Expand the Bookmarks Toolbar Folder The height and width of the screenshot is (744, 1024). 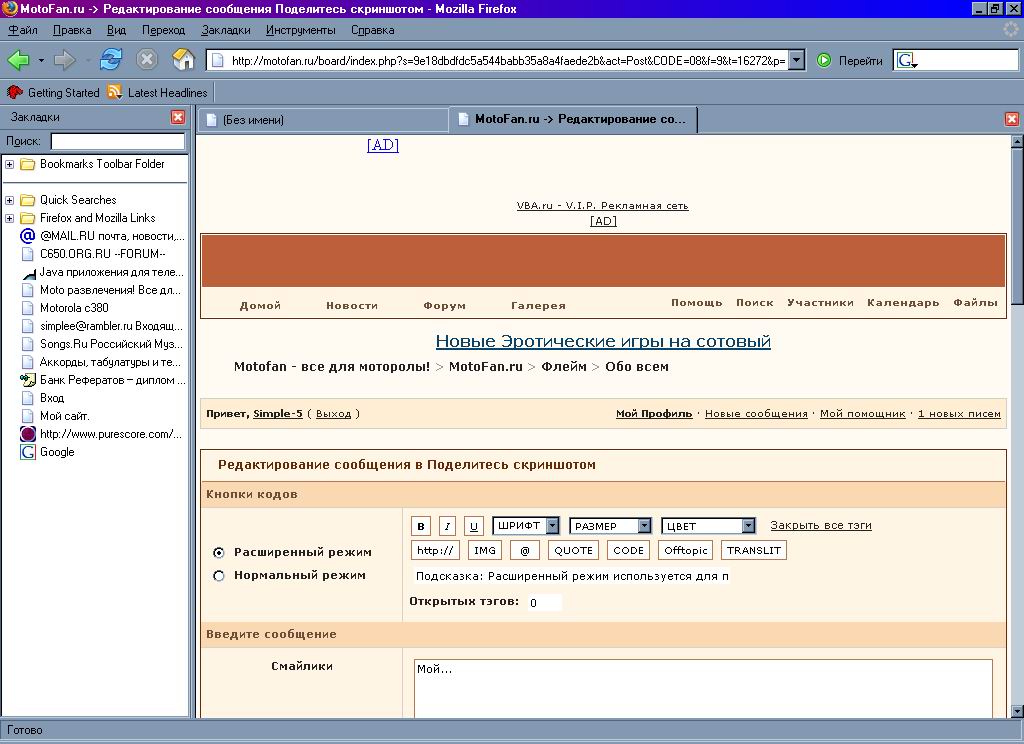coord(10,164)
